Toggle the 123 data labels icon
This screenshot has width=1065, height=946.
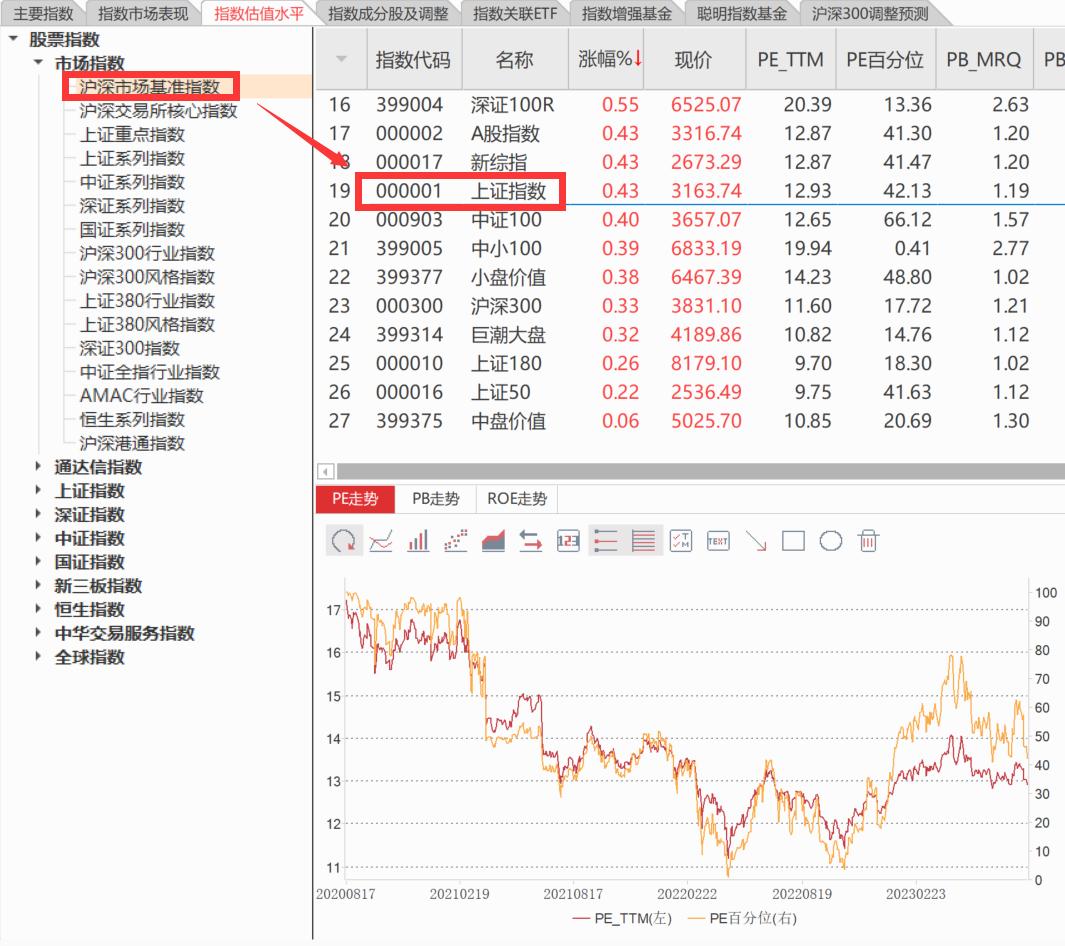tap(567, 541)
